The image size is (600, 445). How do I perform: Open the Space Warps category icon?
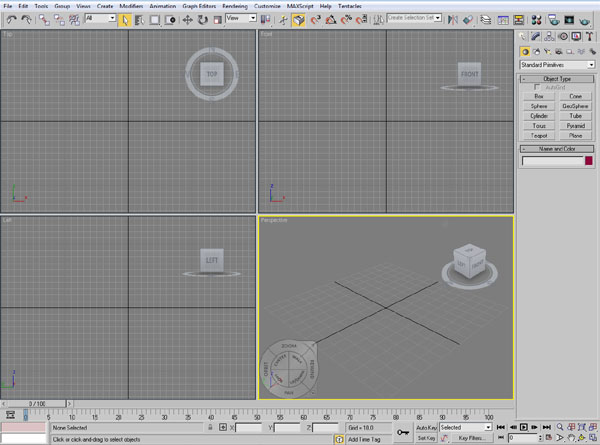(581, 52)
